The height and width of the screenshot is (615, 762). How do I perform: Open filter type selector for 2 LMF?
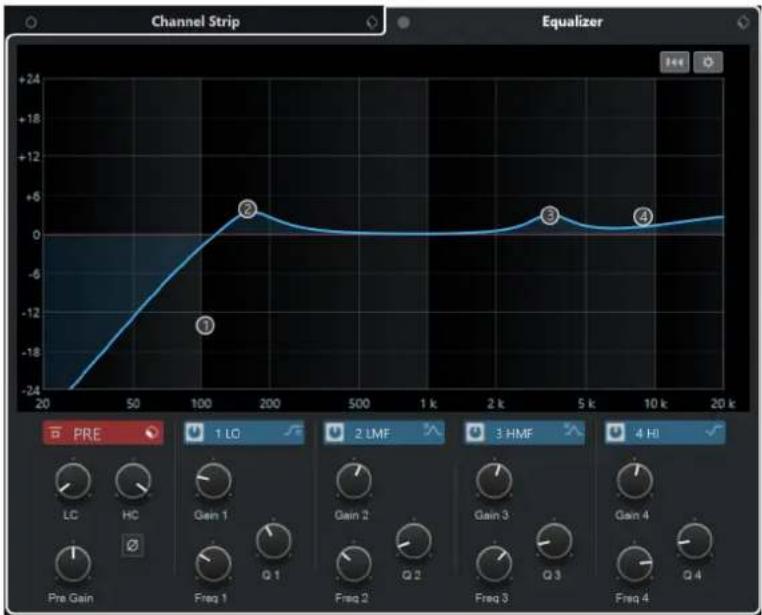433,431
